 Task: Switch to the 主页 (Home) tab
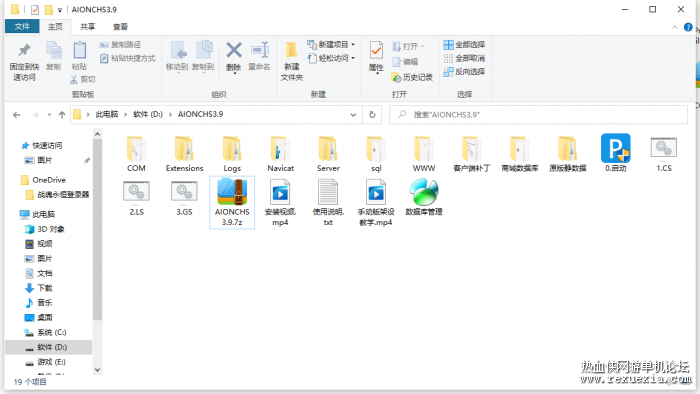[x=55, y=27]
